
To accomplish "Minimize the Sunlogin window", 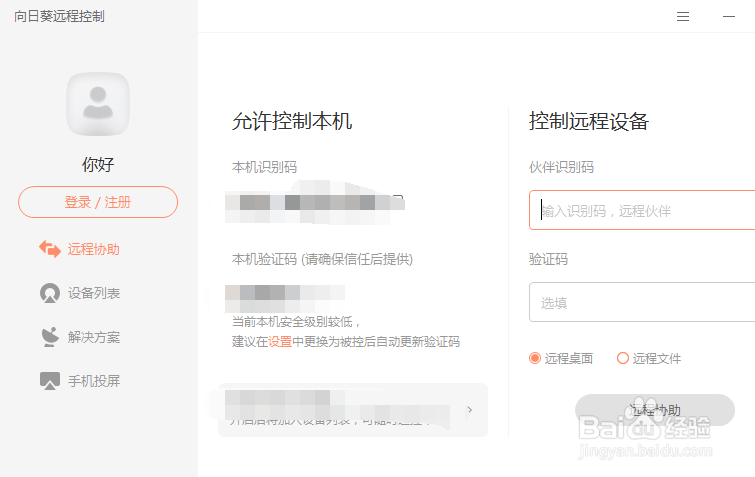I will click(x=729, y=17).
